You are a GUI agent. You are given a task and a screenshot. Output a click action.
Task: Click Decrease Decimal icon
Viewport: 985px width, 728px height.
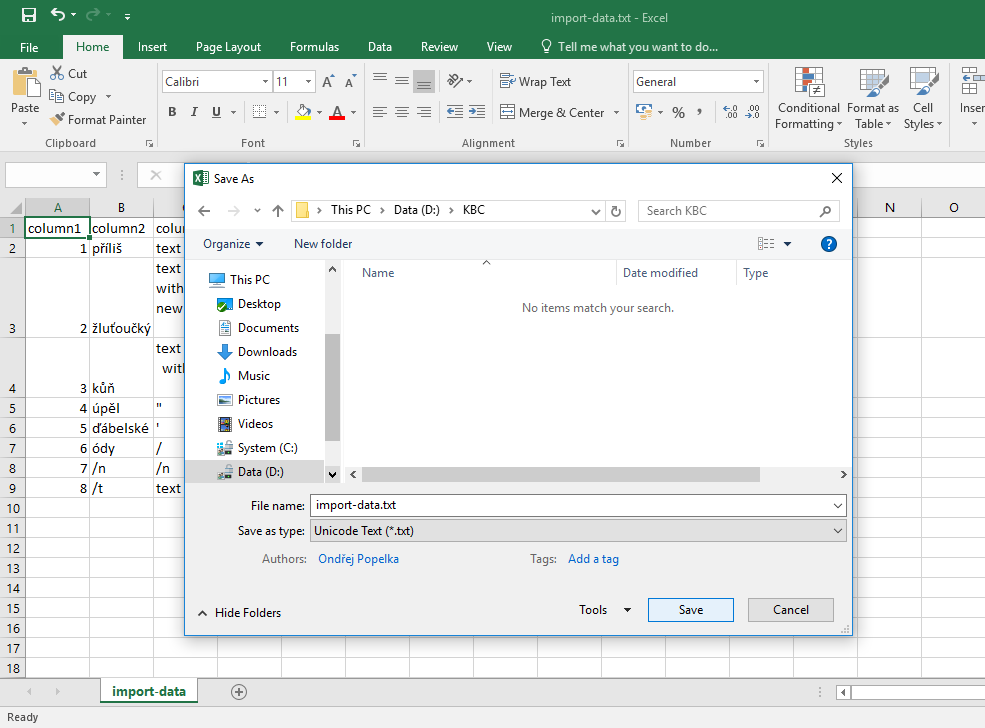click(753, 112)
